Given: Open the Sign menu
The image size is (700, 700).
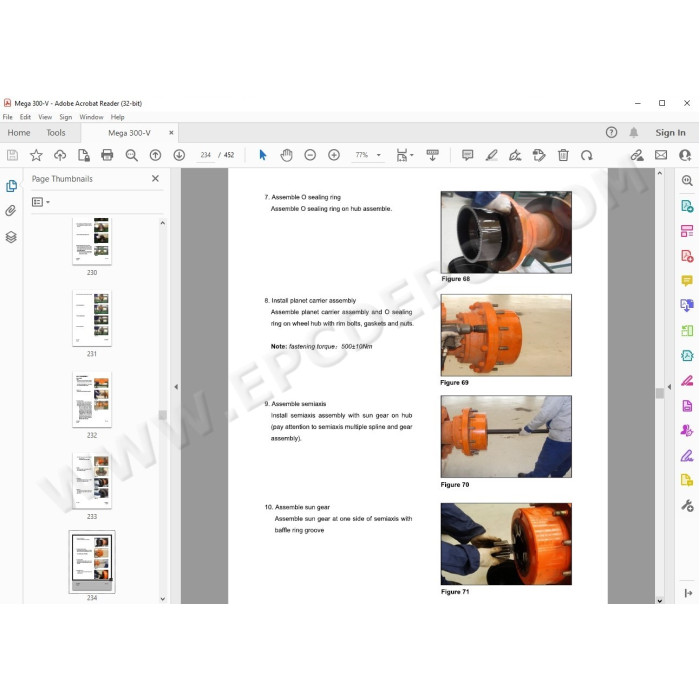Looking at the screenshot, I should coord(66,117).
